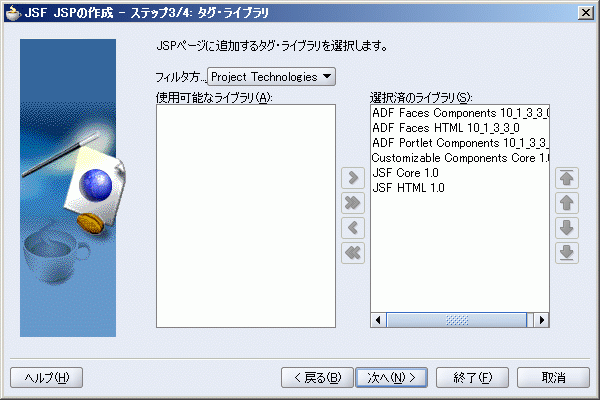Select ADF Faces Components 10_1_3_3 library
This screenshot has height=400, width=600.
[460, 113]
